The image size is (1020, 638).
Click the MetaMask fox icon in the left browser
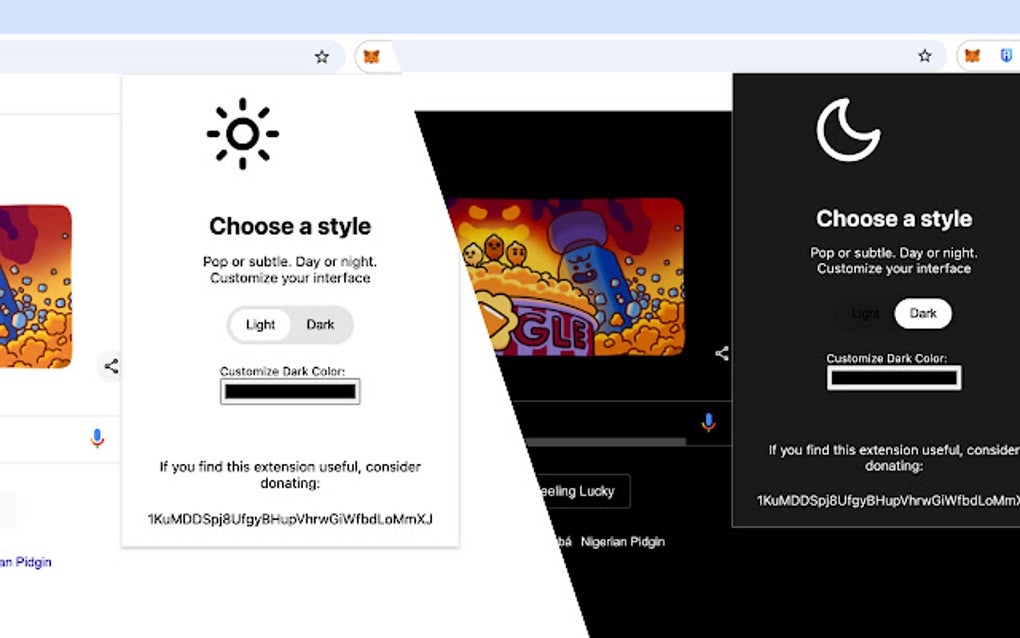click(x=371, y=57)
